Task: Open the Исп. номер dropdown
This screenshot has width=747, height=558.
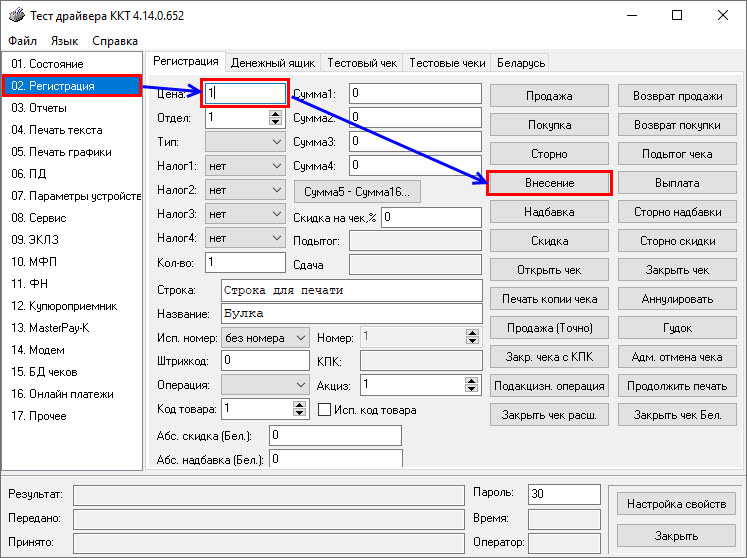Action: (x=301, y=338)
